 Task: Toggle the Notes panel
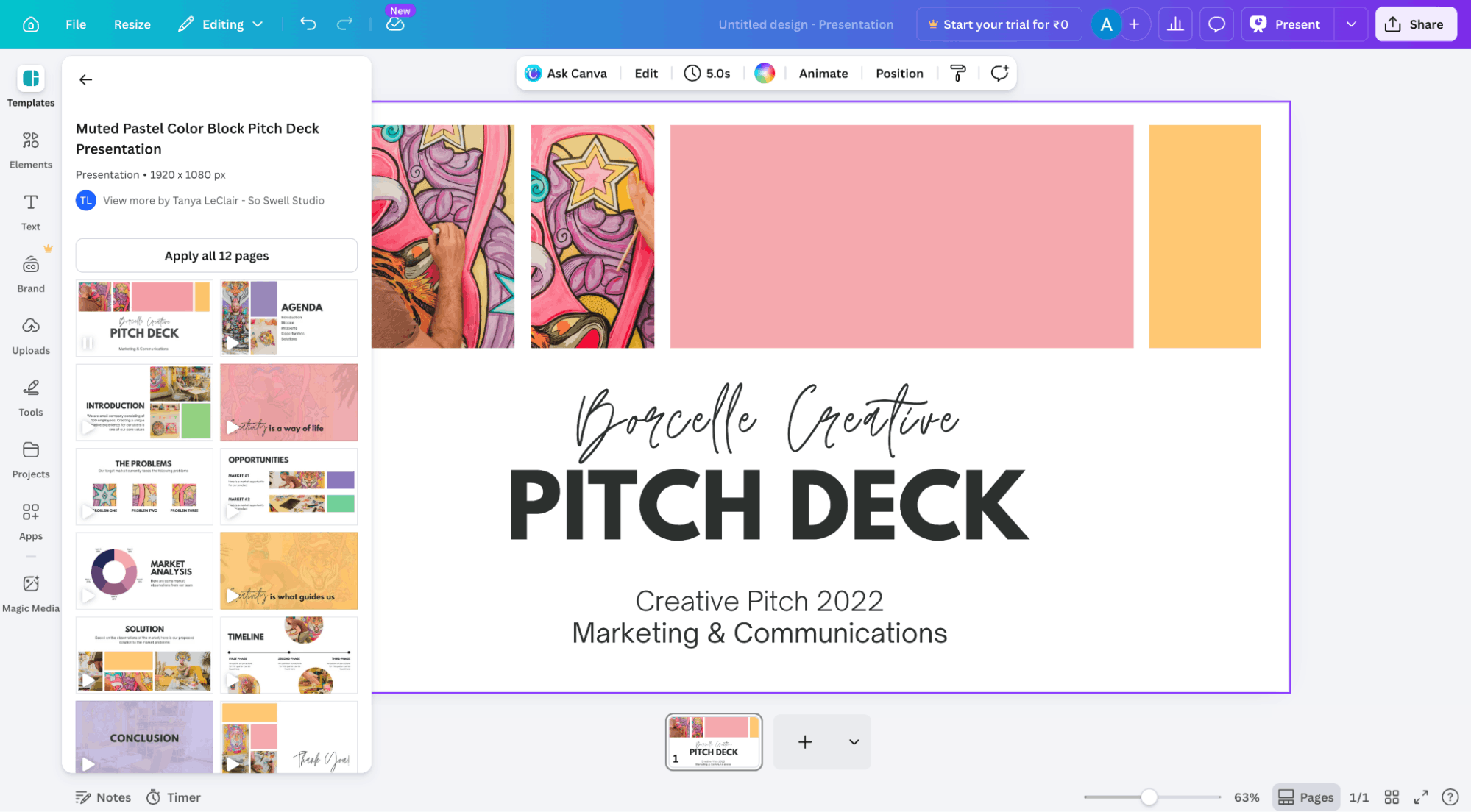[103, 797]
